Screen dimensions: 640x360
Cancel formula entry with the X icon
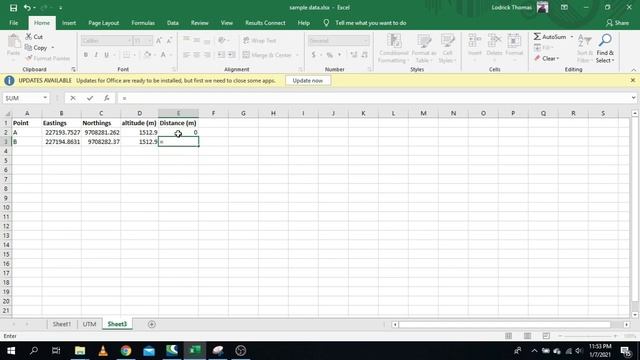coord(73,98)
